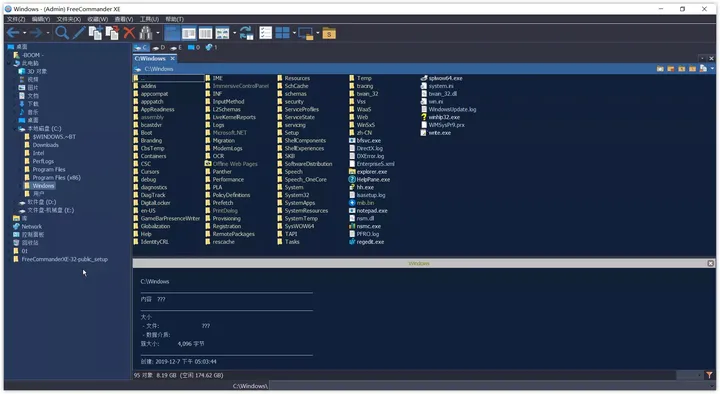
Task: Switch to drive E button
Action: click(x=176, y=47)
